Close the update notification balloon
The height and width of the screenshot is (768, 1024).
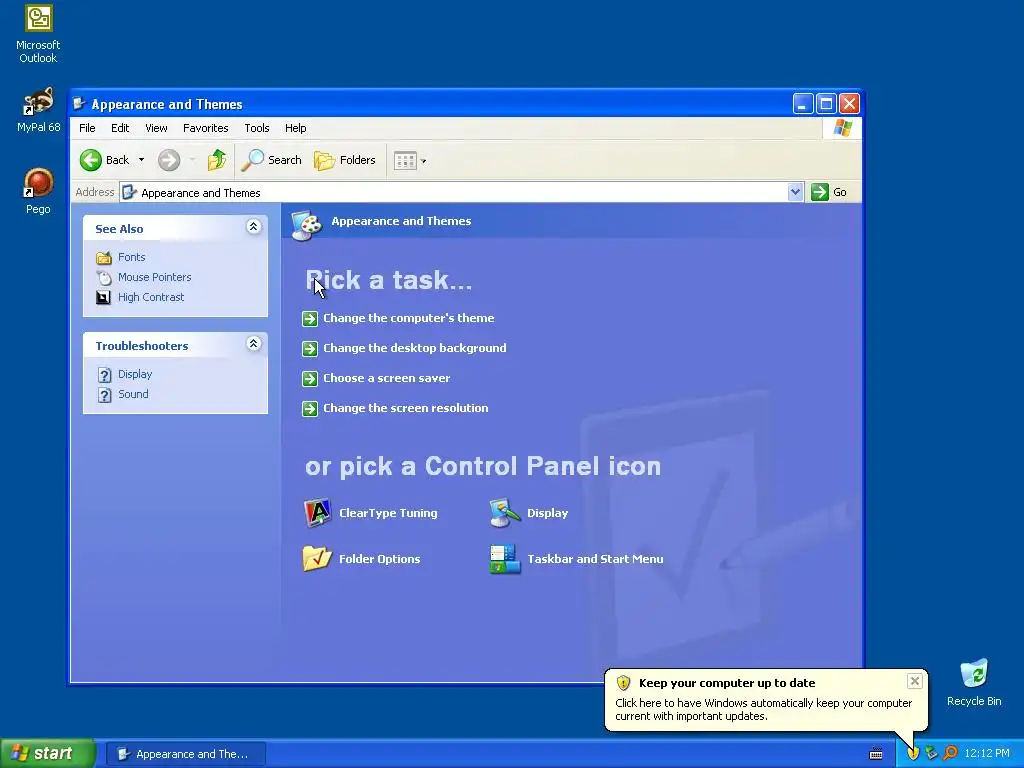914,681
